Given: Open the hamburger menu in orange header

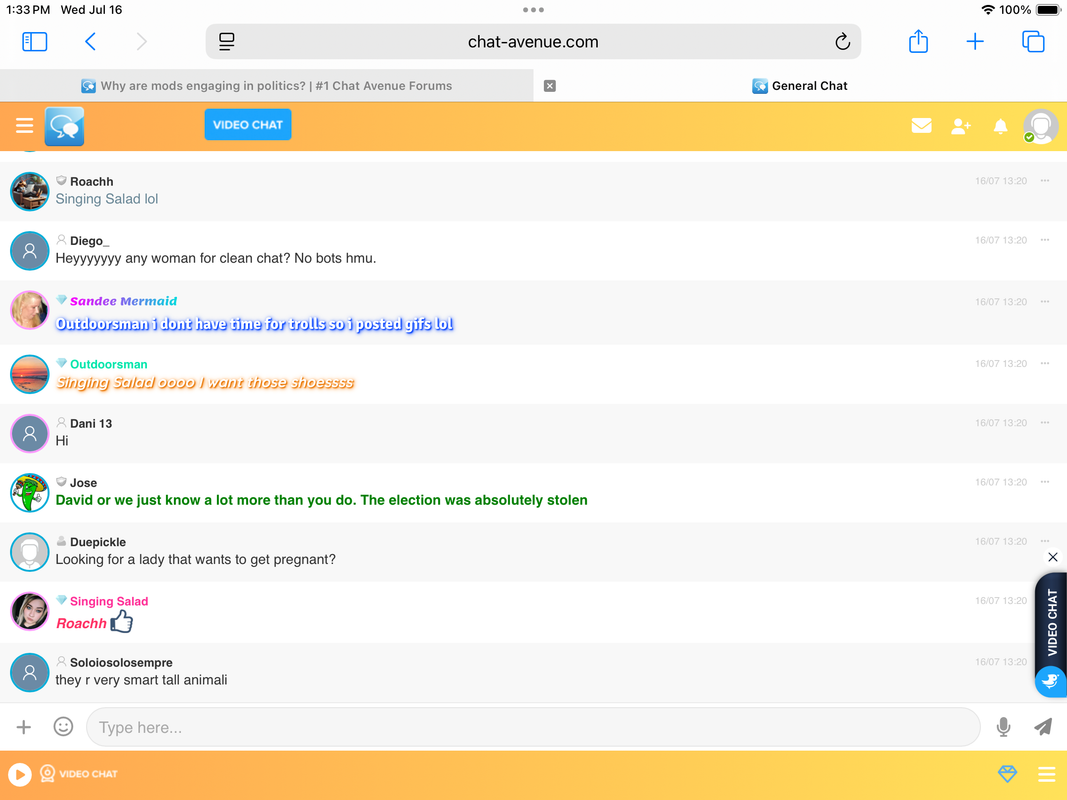Looking at the screenshot, I should (24, 126).
